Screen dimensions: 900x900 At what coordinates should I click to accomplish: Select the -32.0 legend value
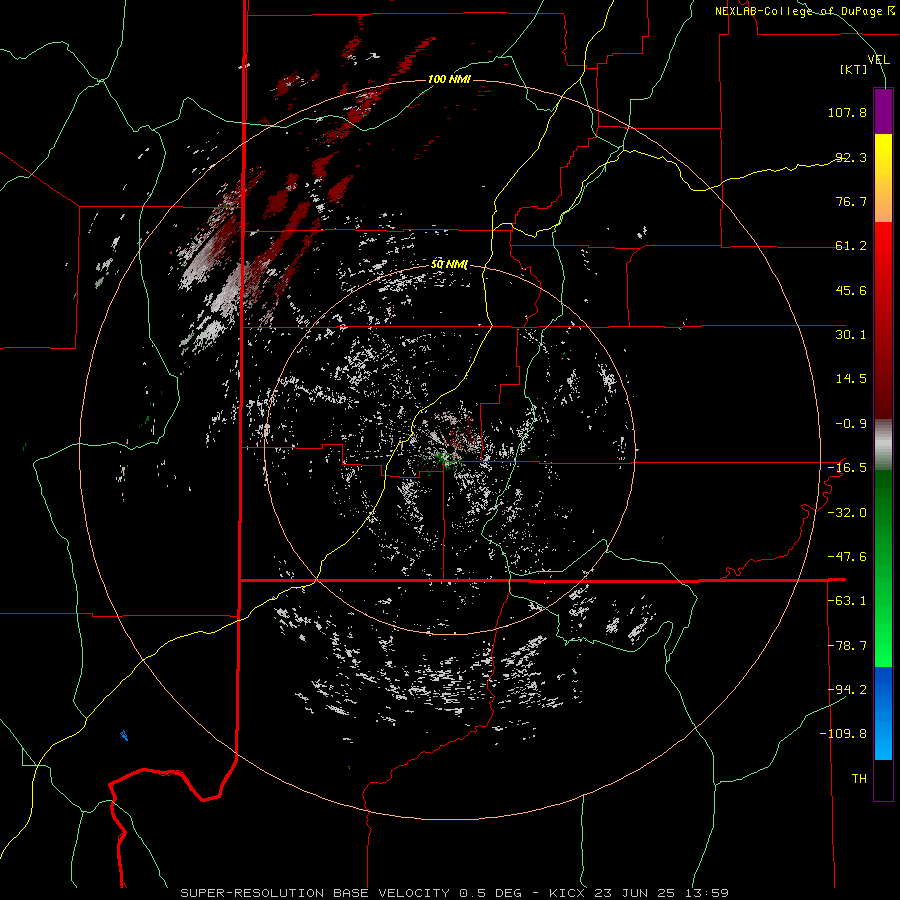[x=847, y=513]
